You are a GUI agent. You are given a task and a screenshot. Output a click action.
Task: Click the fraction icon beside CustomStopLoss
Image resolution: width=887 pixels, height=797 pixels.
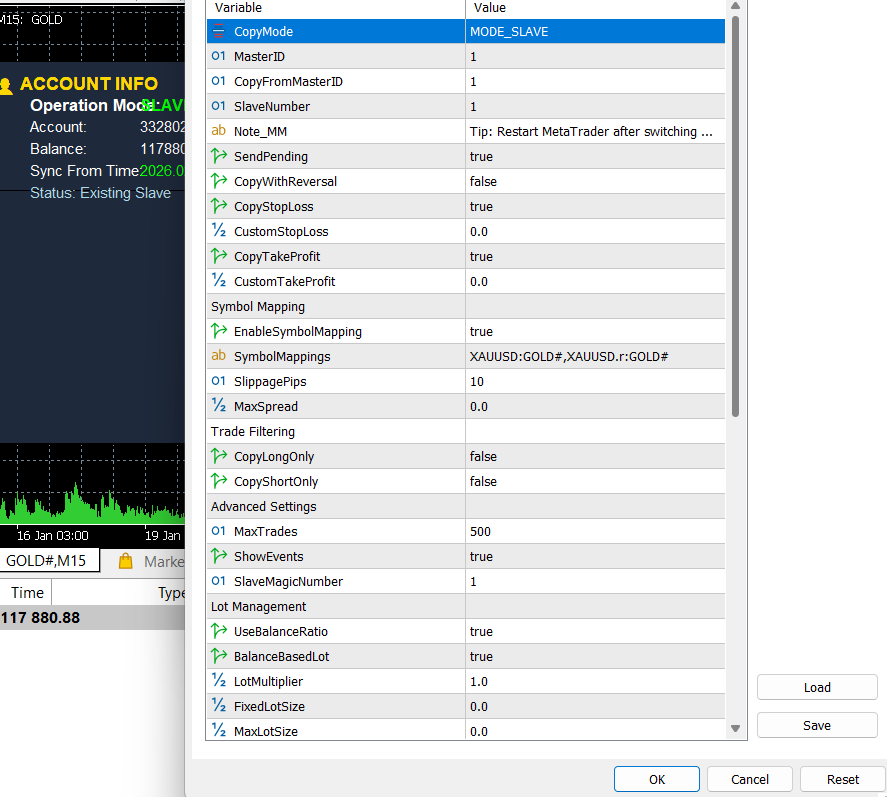click(x=218, y=231)
